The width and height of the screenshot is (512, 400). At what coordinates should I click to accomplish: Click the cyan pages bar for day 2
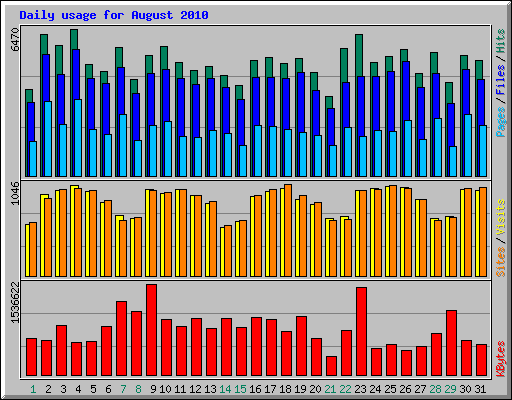tap(48, 139)
